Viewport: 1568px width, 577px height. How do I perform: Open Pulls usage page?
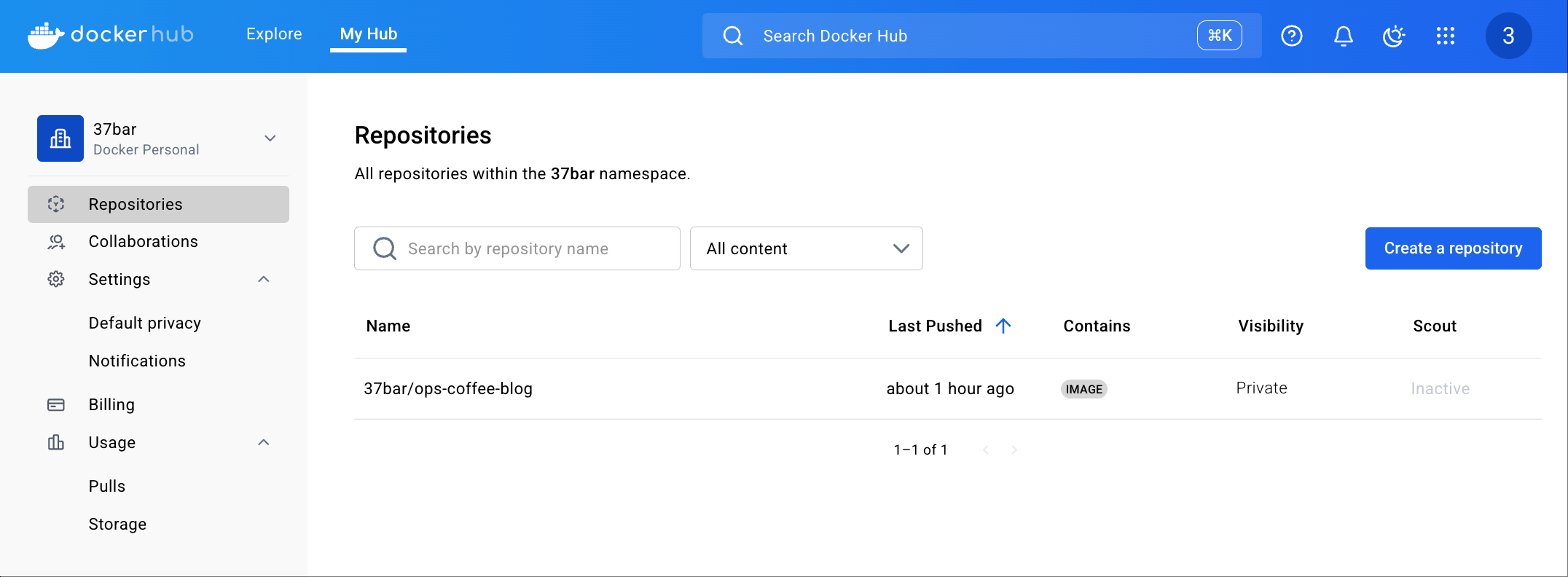[x=107, y=487]
